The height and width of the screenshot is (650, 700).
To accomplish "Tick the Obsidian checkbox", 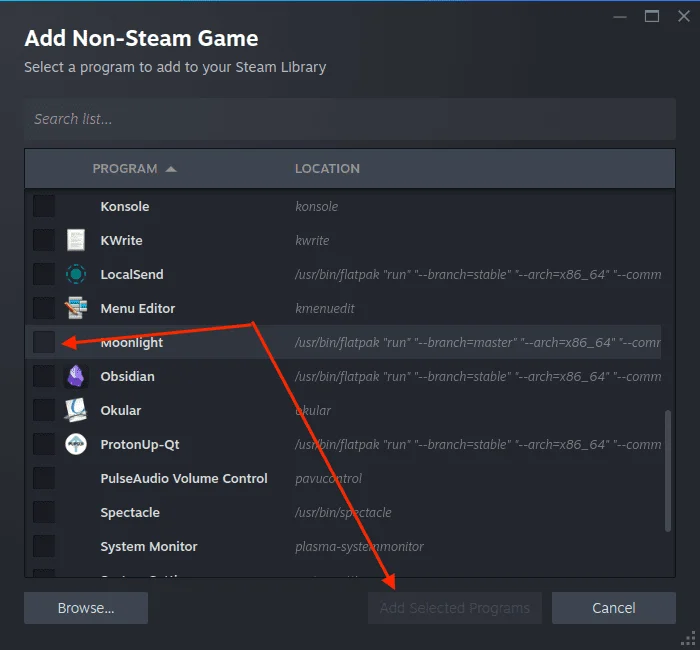I will [x=44, y=376].
